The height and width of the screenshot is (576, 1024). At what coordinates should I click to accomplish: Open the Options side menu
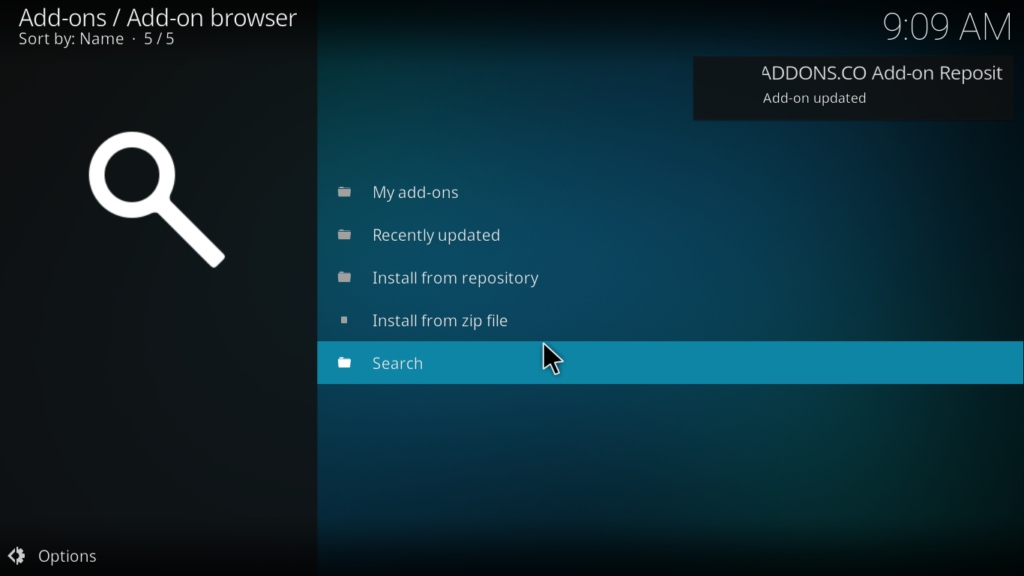click(x=52, y=556)
